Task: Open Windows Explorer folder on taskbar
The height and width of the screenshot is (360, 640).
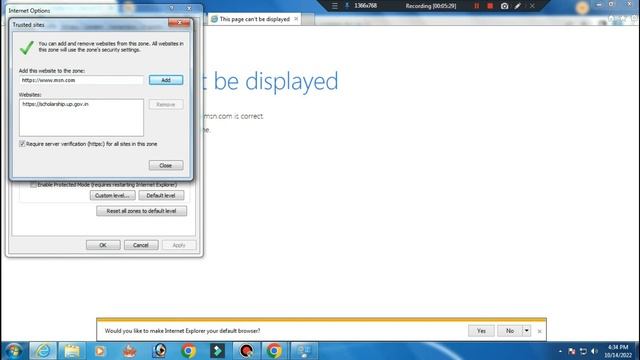Action: tap(72, 351)
